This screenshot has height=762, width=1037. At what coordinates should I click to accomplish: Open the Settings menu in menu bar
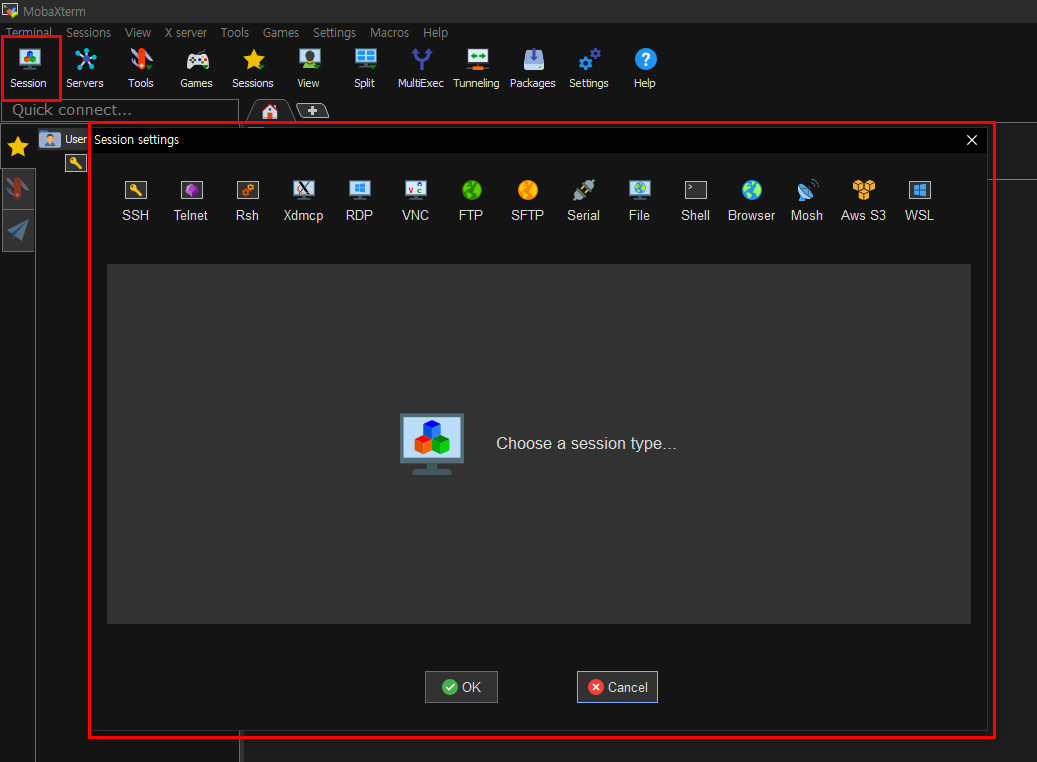(x=334, y=32)
